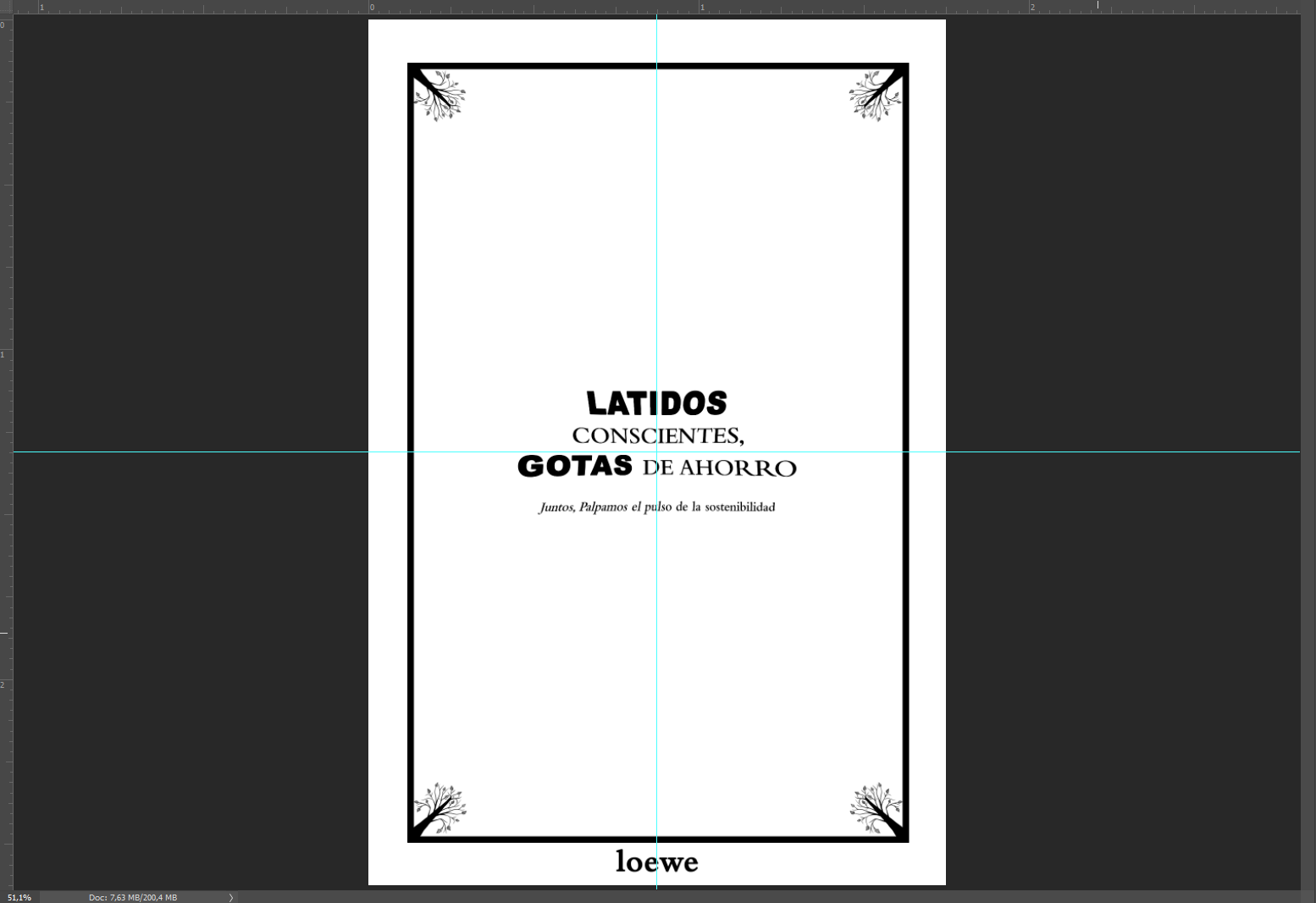
Task: Click the thick black frame's top border
Action: (658, 66)
